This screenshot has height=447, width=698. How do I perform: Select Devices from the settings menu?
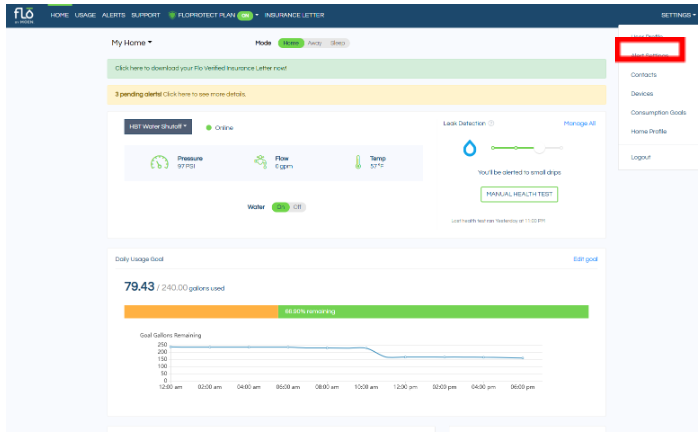[x=642, y=94]
